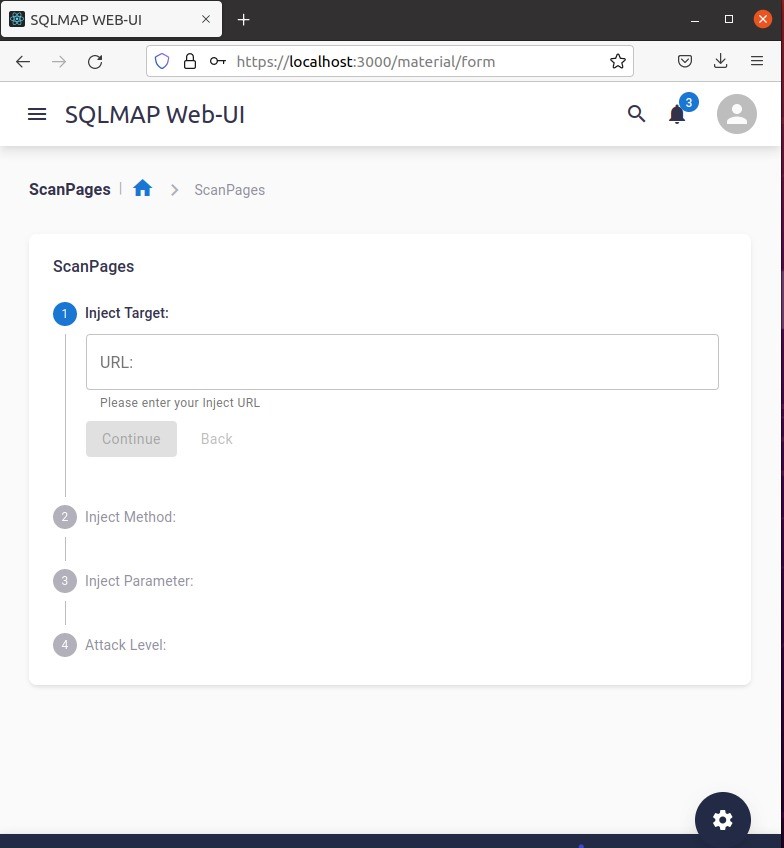Bookmark this page with the star icon
Screen dimensions: 784x848
point(617,61)
